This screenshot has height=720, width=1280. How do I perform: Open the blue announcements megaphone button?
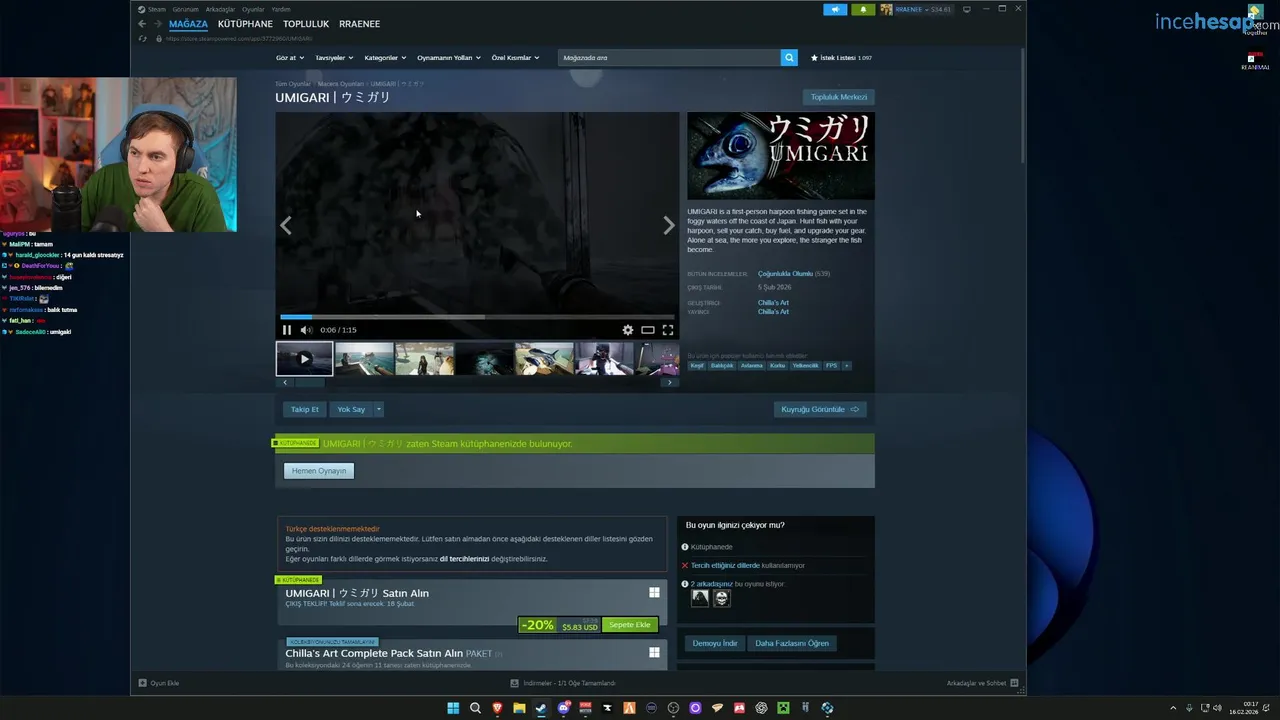click(835, 9)
